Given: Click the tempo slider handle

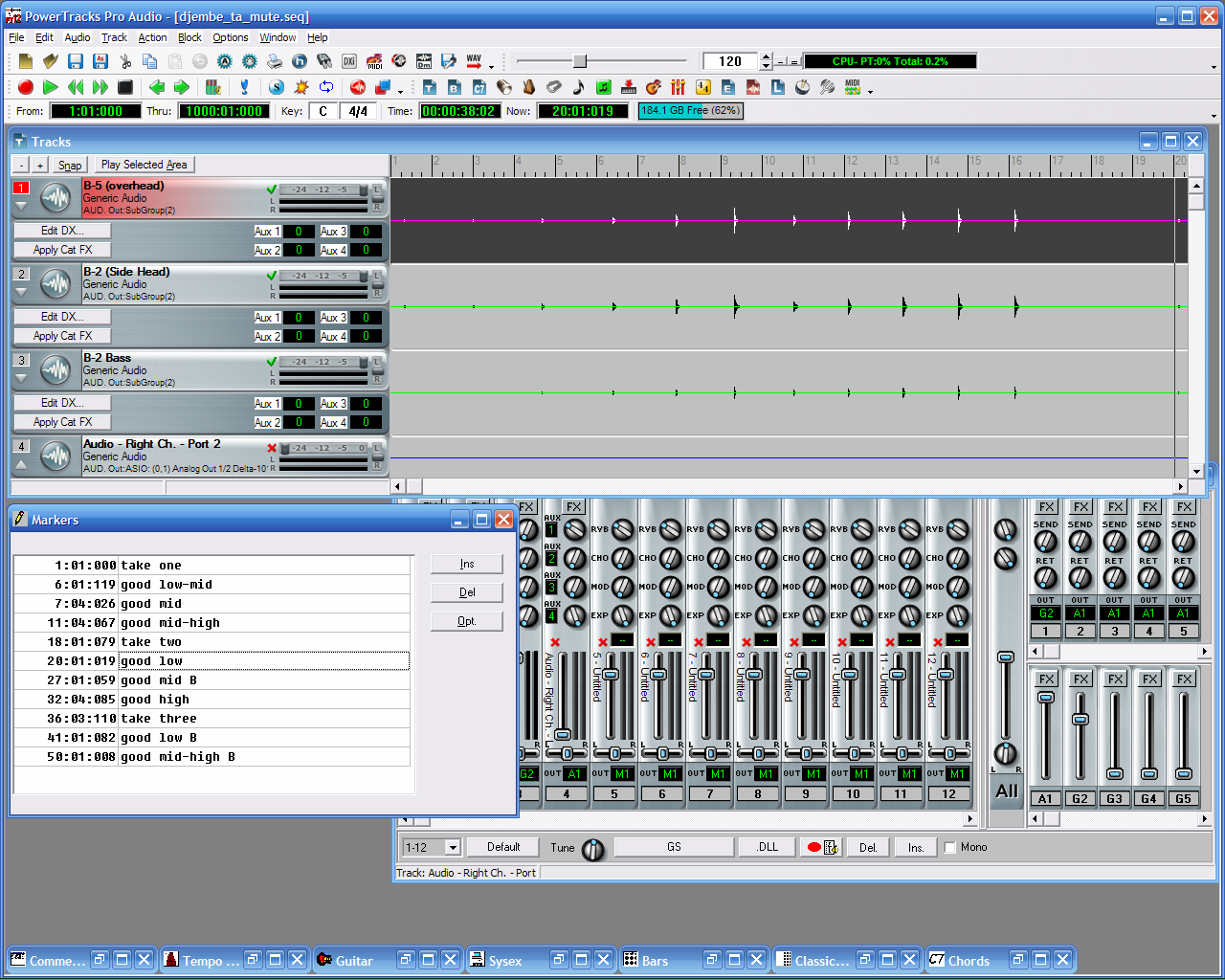Looking at the screenshot, I should (580, 61).
